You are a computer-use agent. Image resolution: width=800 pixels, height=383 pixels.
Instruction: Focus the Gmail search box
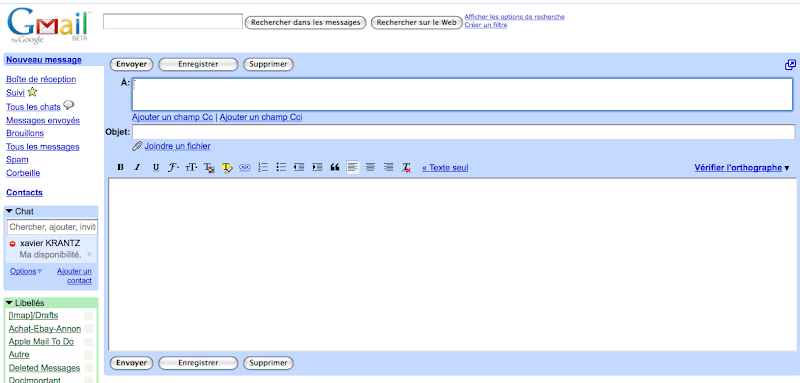[173, 21]
